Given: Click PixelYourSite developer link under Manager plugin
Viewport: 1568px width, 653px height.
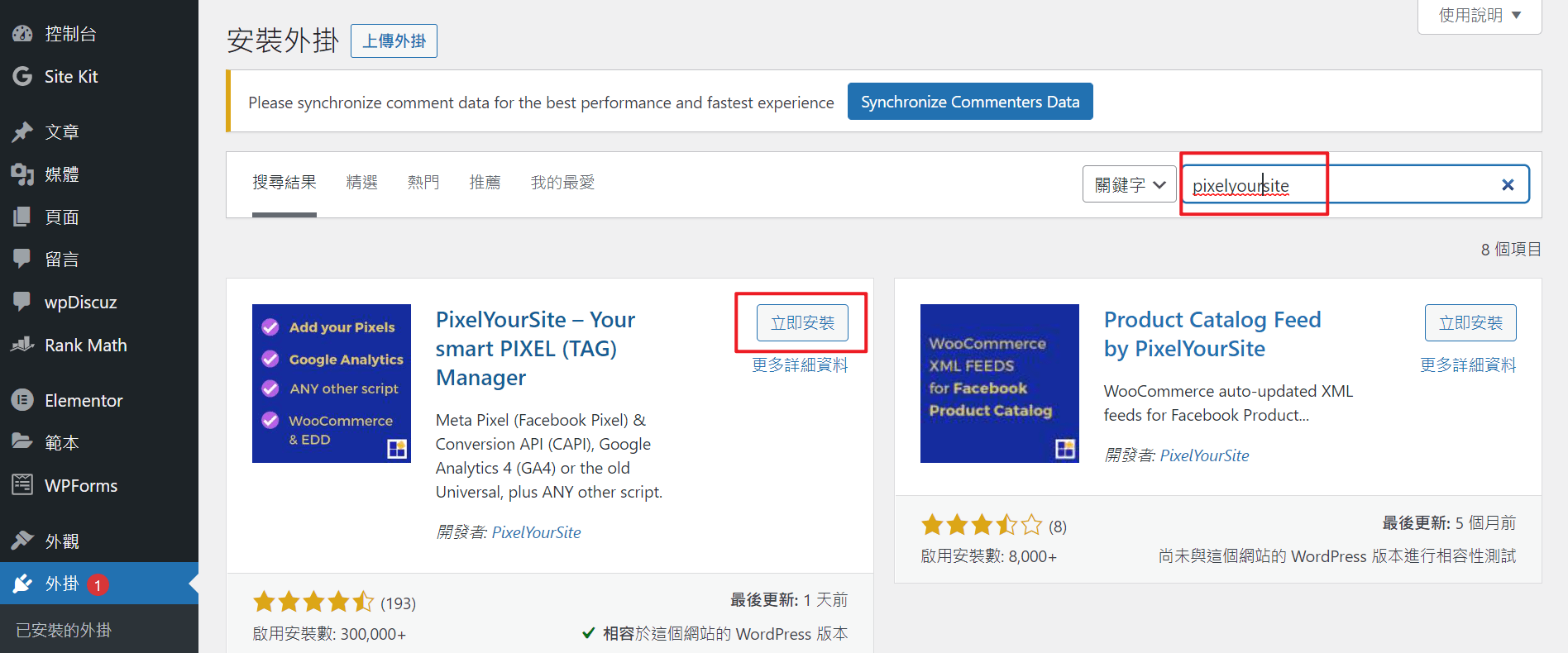Looking at the screenshot, I should [536, 532].
